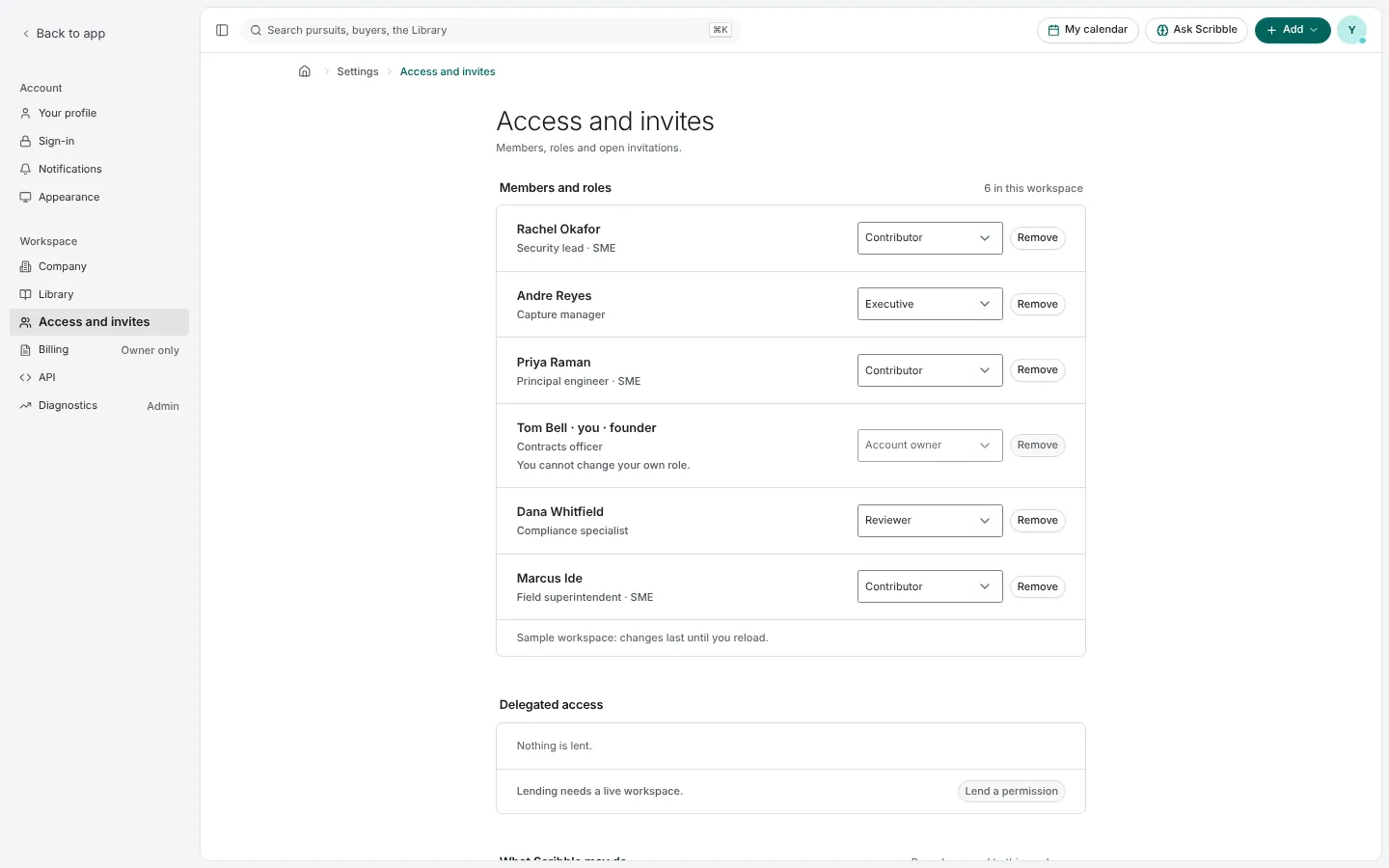Click the home breadcrumb icon

[305, 71]
